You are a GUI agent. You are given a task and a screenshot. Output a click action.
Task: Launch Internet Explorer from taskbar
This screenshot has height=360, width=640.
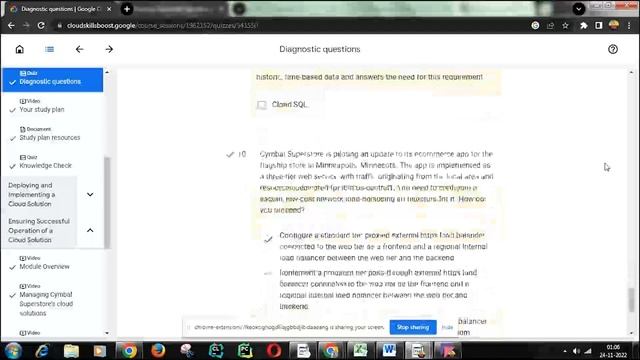click(x=42, y=351)
